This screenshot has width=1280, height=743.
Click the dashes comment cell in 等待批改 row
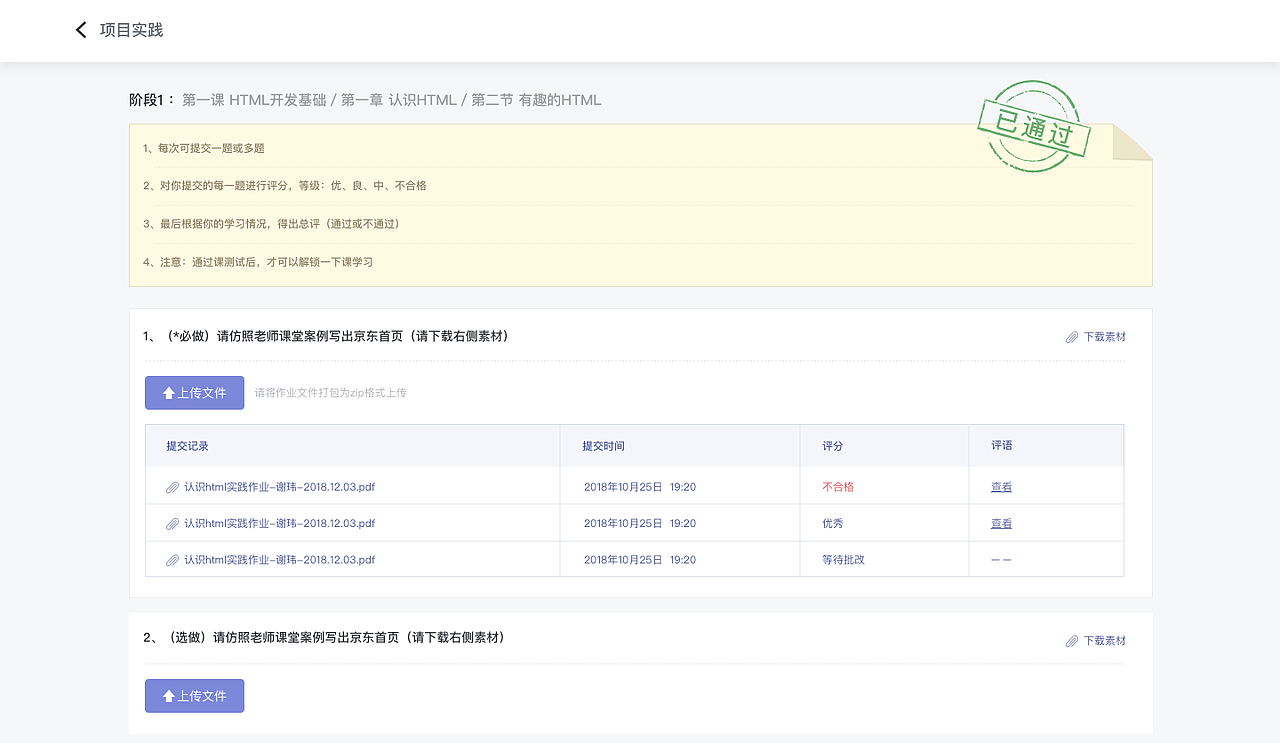click(x=1001, y=560)
